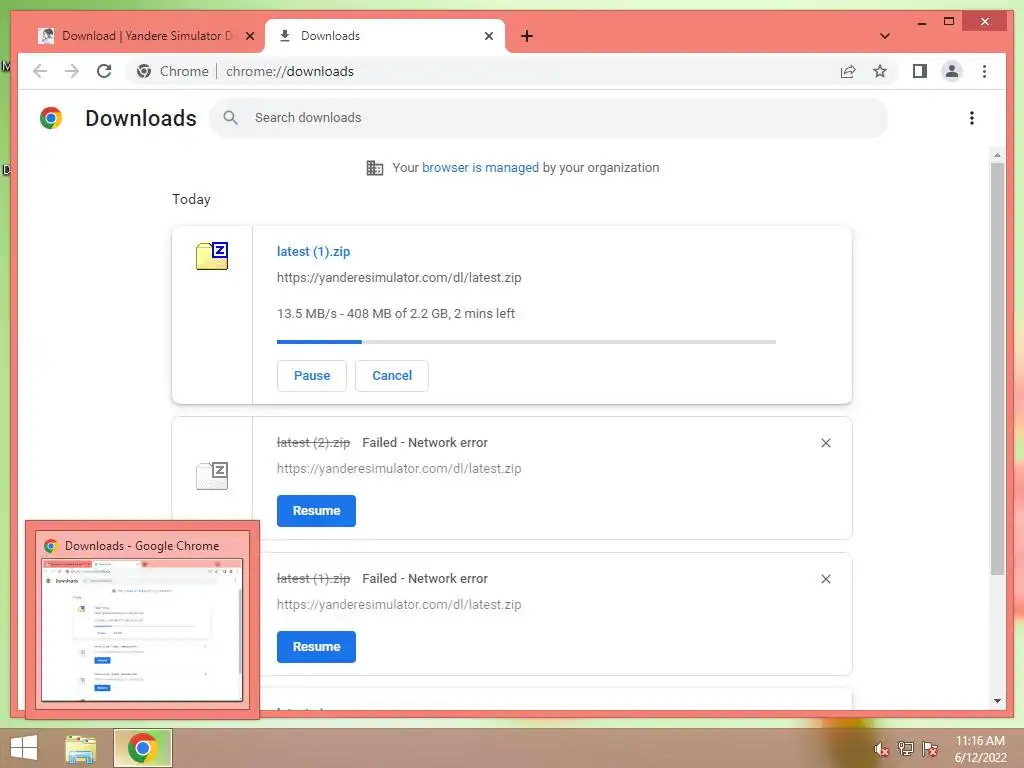Click the share page icon
This screenshot has width=1024, height=768.
848,71
